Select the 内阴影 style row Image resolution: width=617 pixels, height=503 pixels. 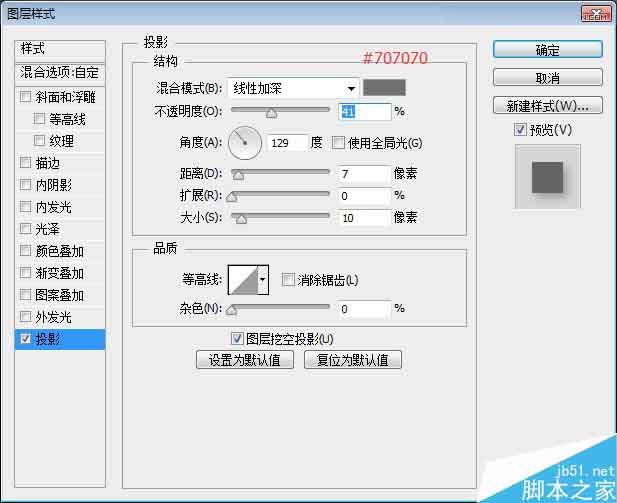(x=60, y=185)
